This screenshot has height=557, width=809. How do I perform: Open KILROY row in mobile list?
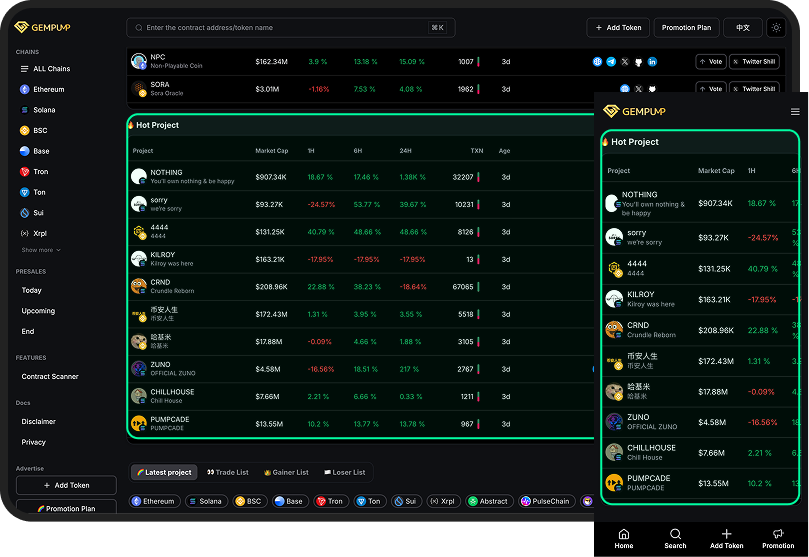pos(700,299)
